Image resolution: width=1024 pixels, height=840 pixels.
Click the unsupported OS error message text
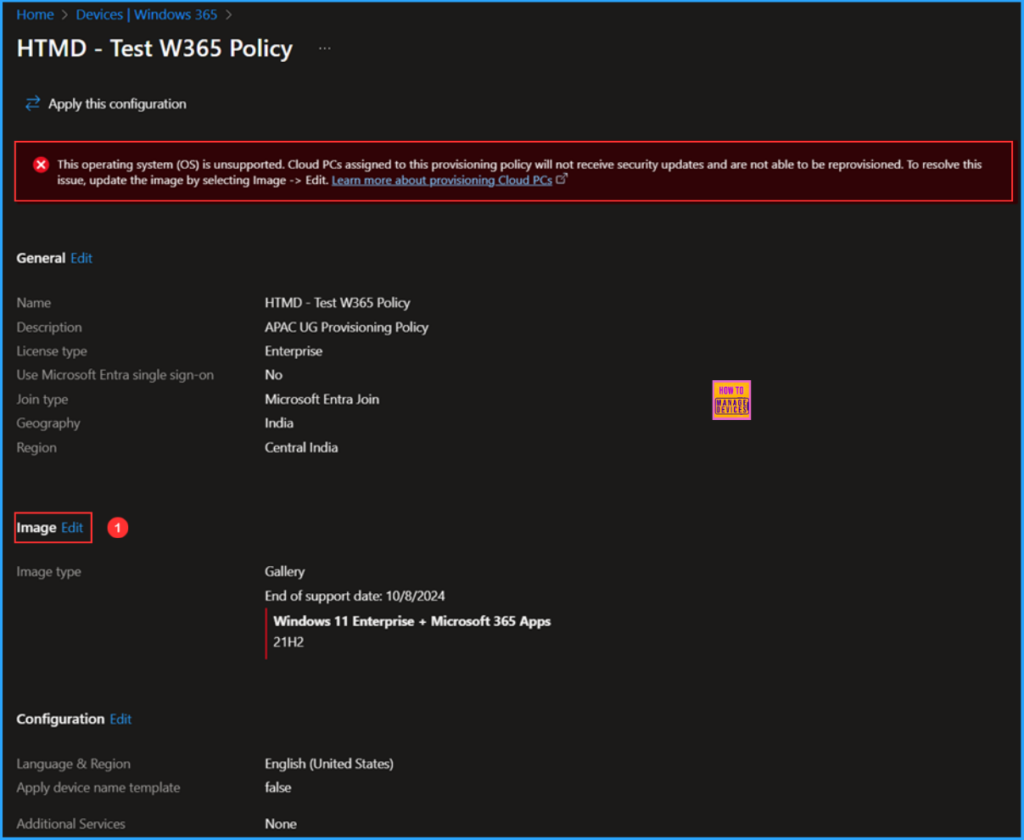click(519, 172)
